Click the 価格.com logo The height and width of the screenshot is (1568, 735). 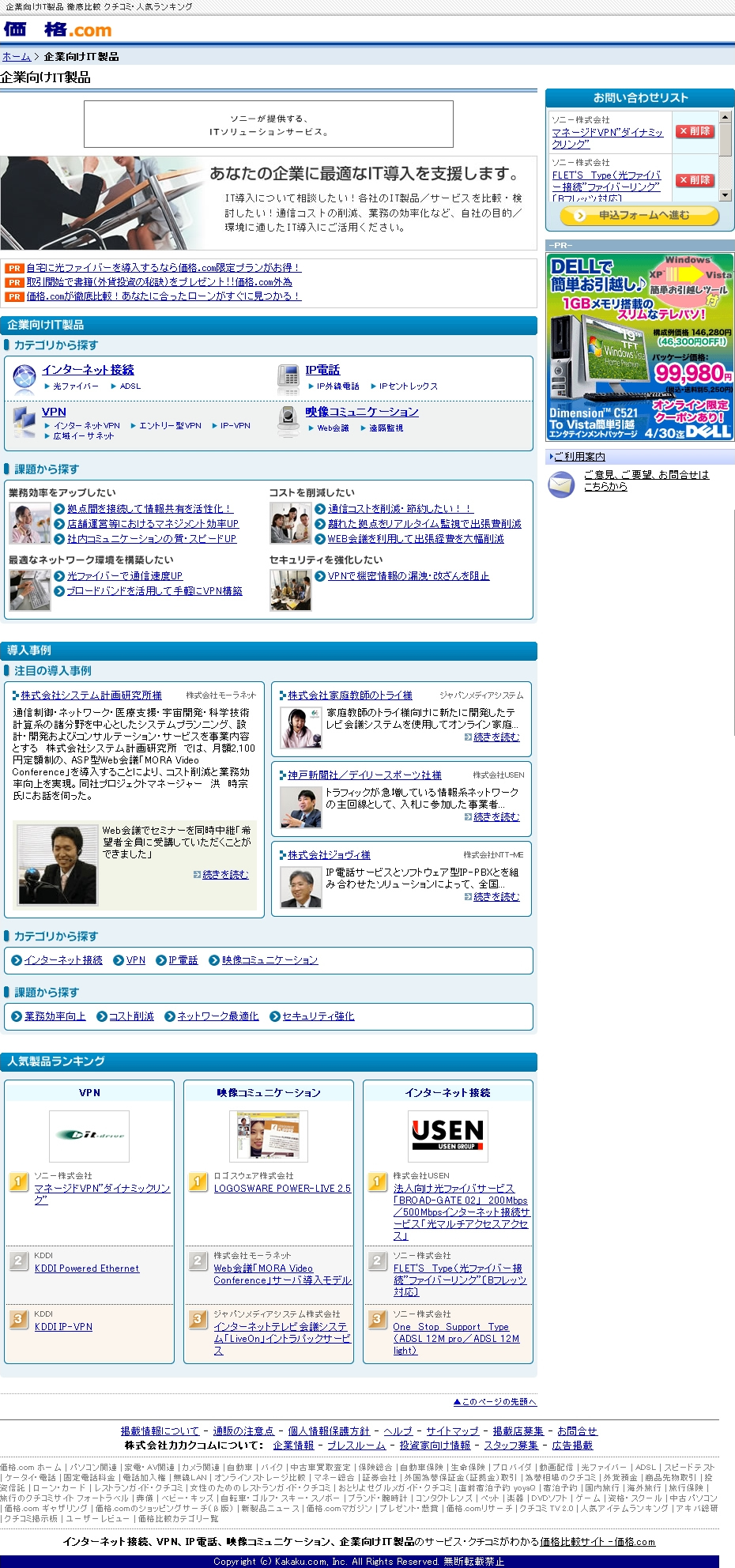(x=58, y=30)
